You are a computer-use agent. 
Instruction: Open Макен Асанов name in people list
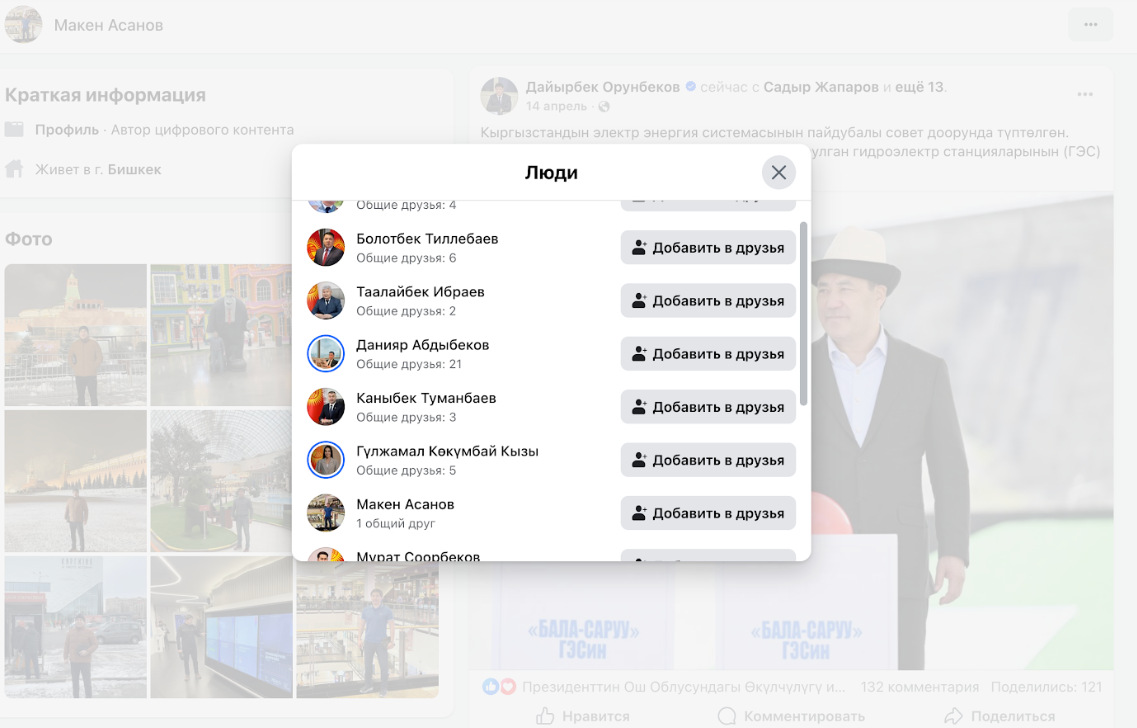[405, 504]
